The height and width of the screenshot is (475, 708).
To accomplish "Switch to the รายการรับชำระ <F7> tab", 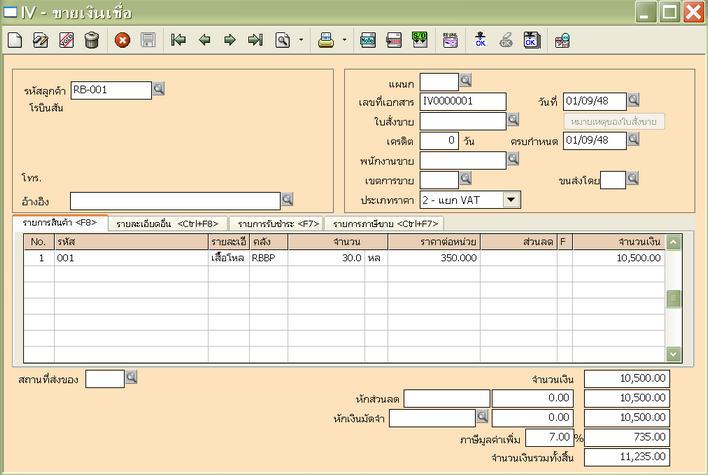I will pyautogui.click(x=275, y=224).
